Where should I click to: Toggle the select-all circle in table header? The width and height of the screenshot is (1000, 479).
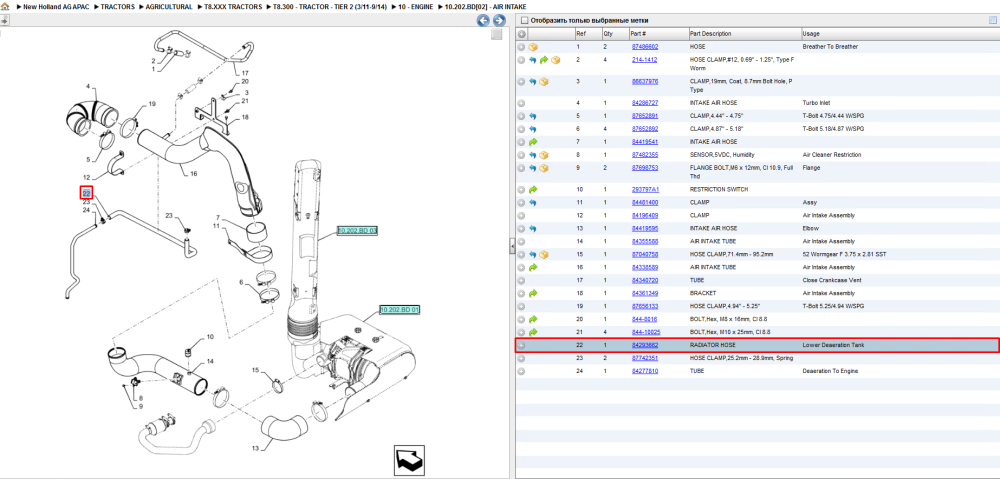(x=522, y=34)
